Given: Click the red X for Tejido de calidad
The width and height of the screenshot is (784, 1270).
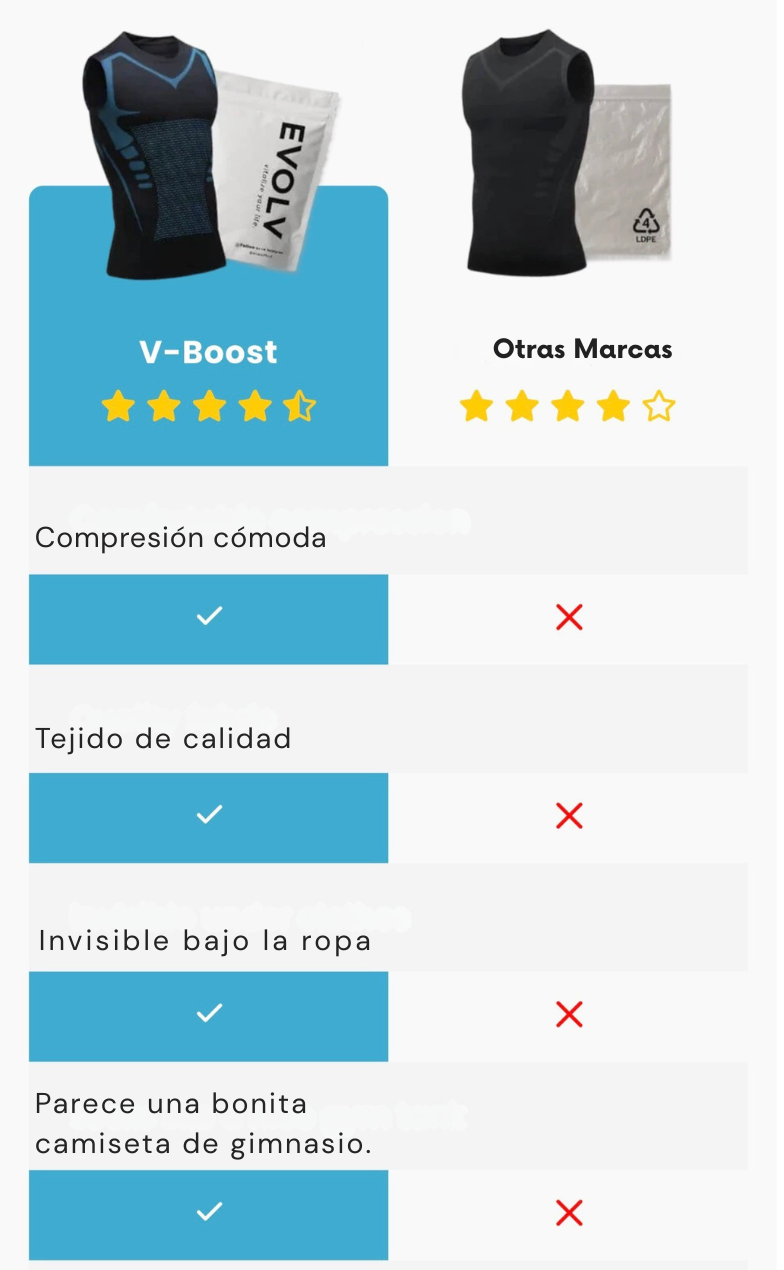Looking at the screenshot, I should click(569, 816).
